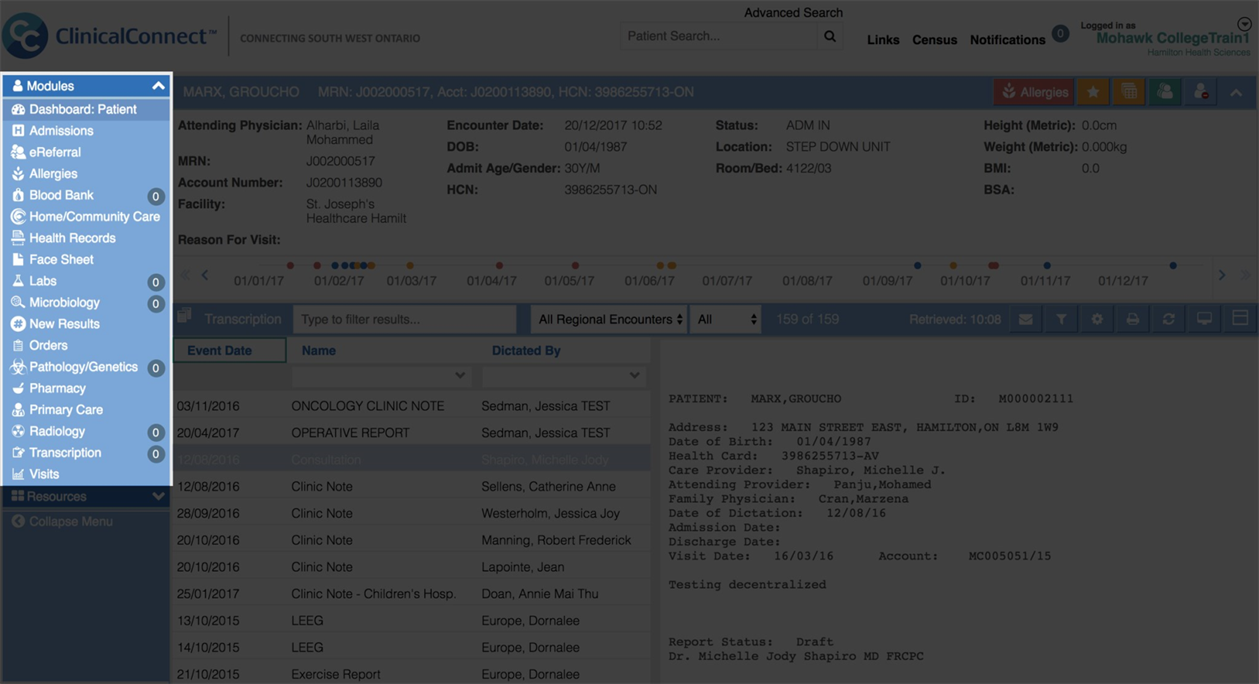Select Clinic Note by Sellens, Catherine Anne
Viewport: 1259px width, 684px height.
(x=412, y=487)
